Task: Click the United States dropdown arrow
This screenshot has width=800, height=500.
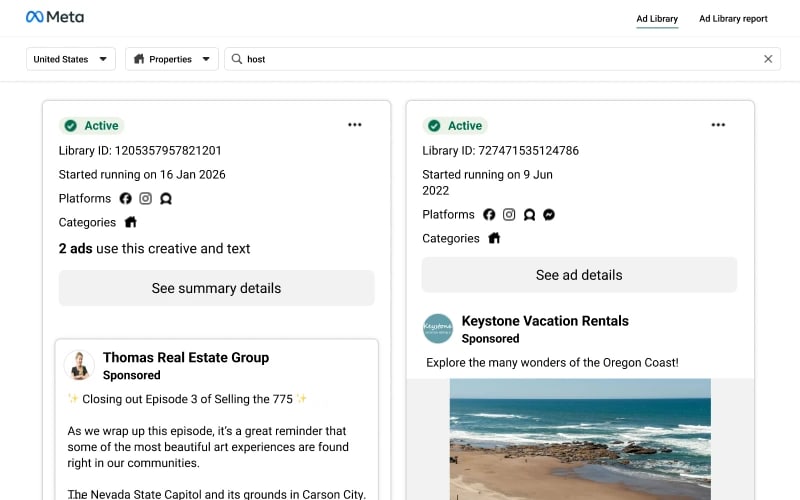Action: pyautogui.click(x=103, y=59)
